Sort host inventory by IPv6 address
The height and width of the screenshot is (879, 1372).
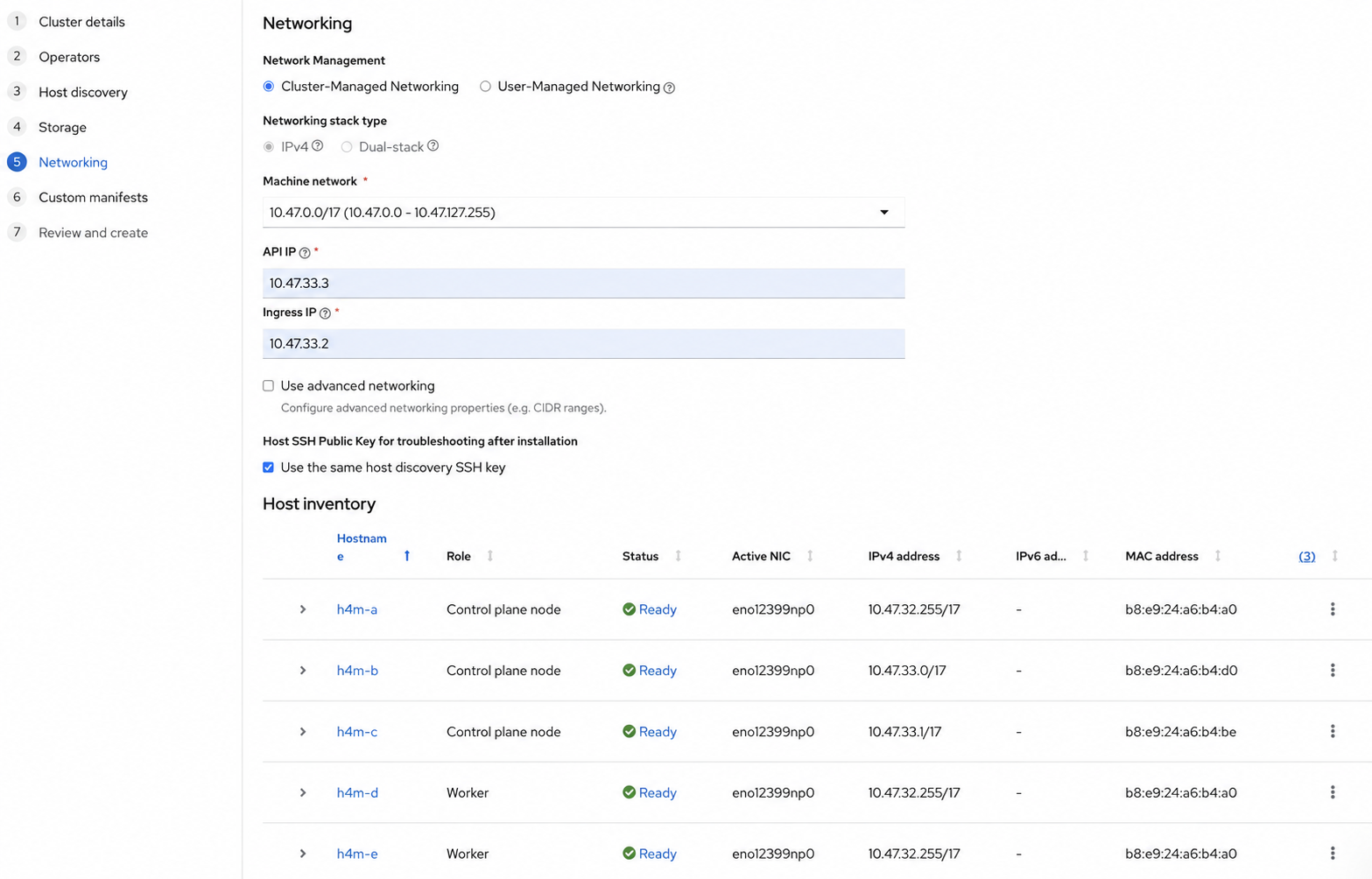(1086, 556)
